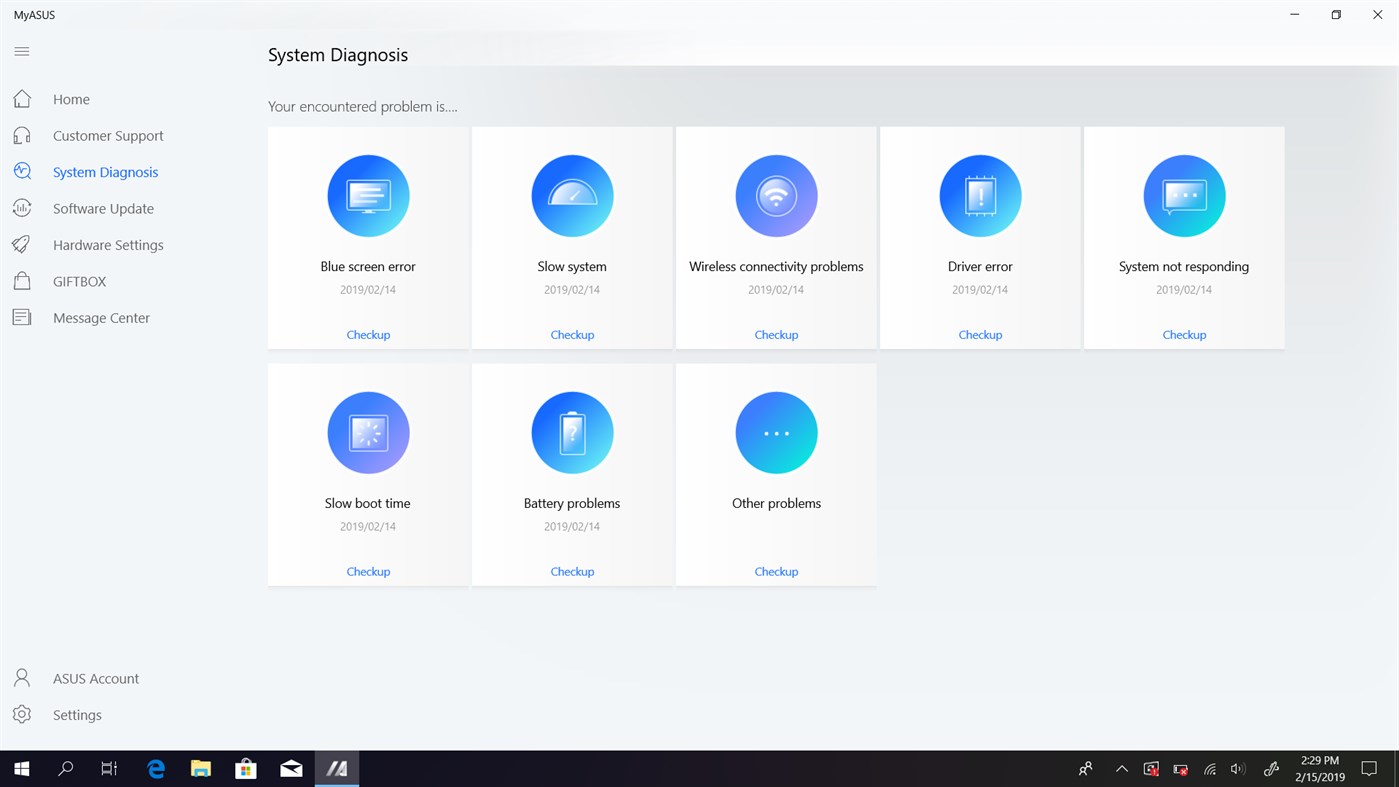This screenshot has width=1399, height=787.
Task: Select the Wireless connectivity problems icon
Action: tap(776, 196)
